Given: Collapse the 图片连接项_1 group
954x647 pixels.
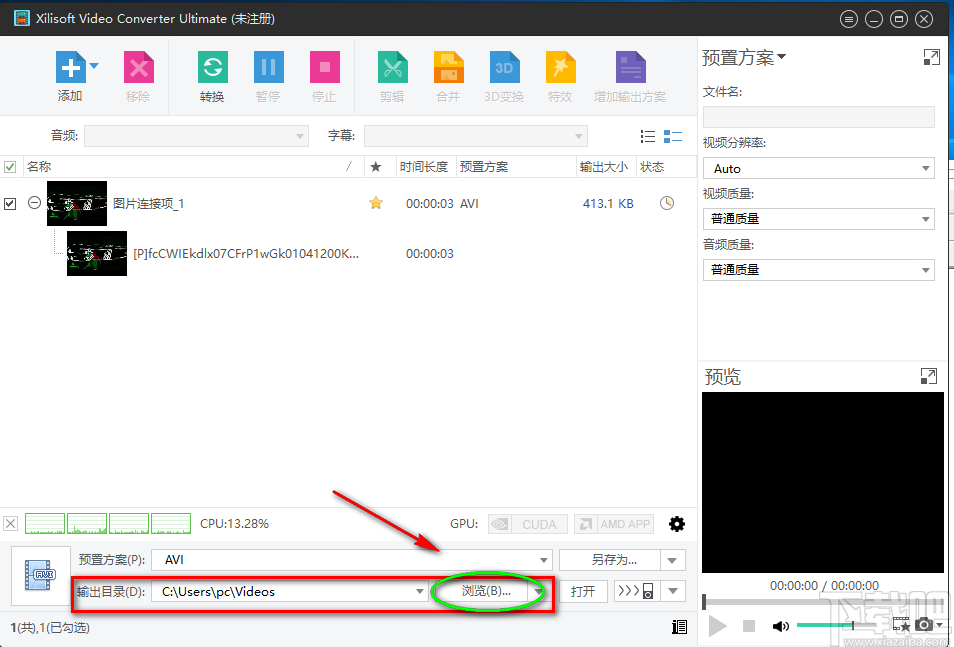Looking at the screenshot, I should (x=35, y=203).
